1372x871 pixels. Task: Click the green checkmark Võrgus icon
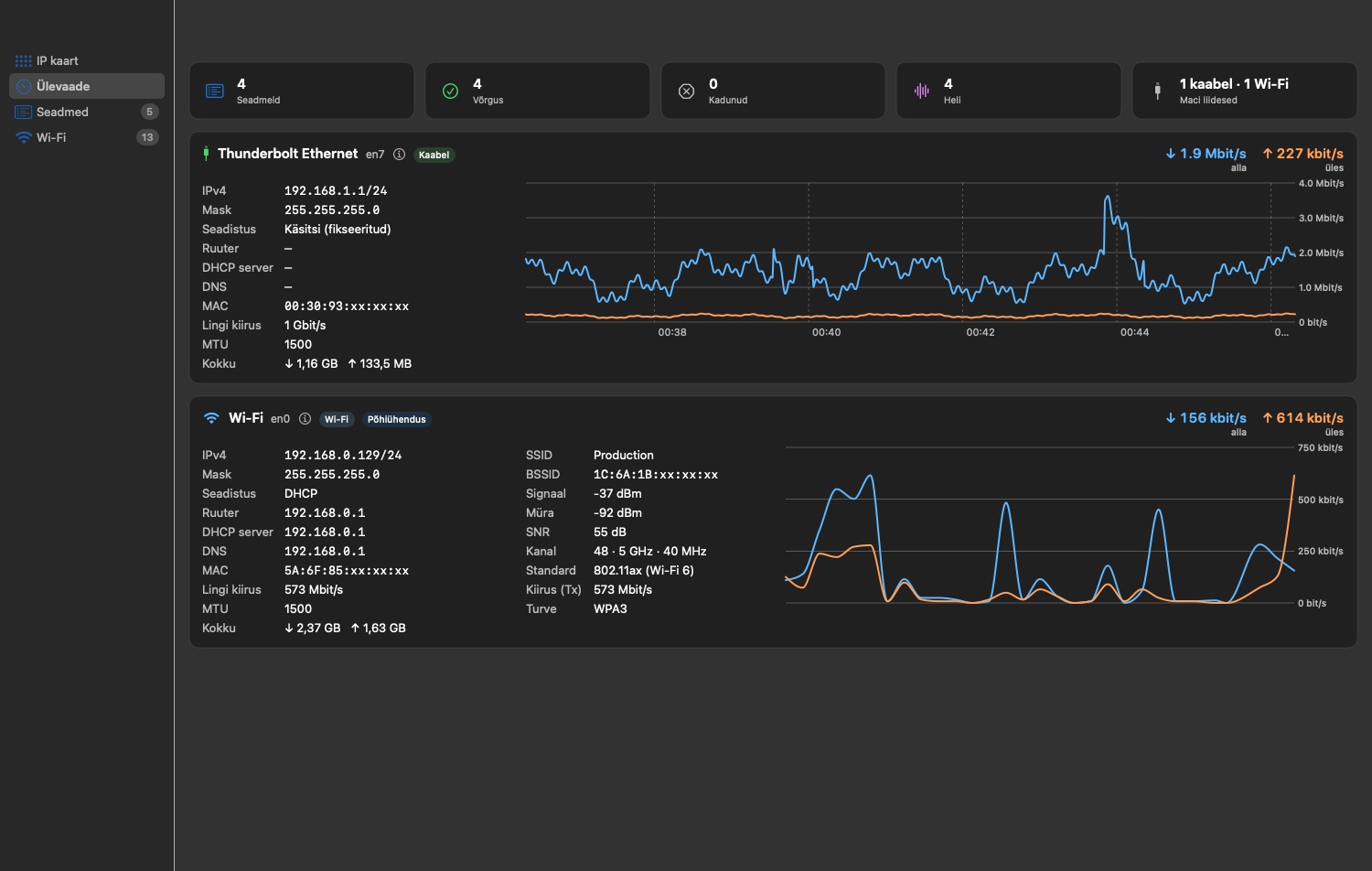point(450,91)
